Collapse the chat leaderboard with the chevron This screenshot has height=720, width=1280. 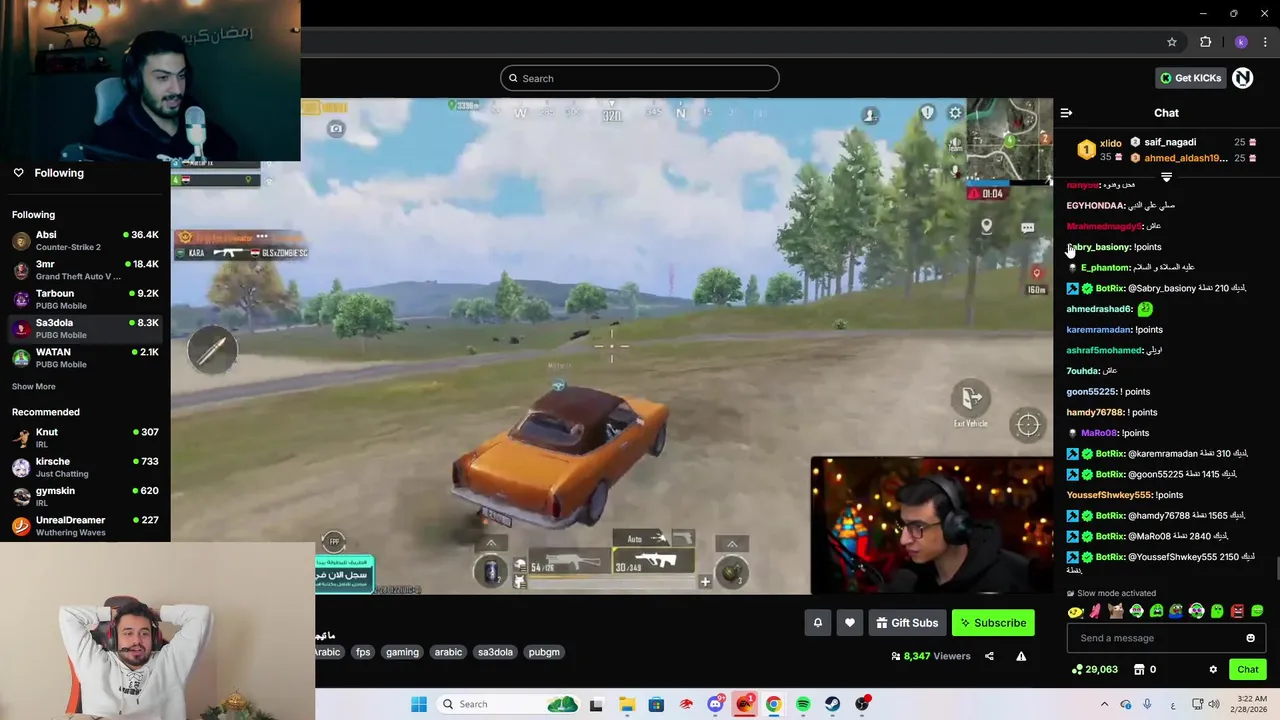1166,177
